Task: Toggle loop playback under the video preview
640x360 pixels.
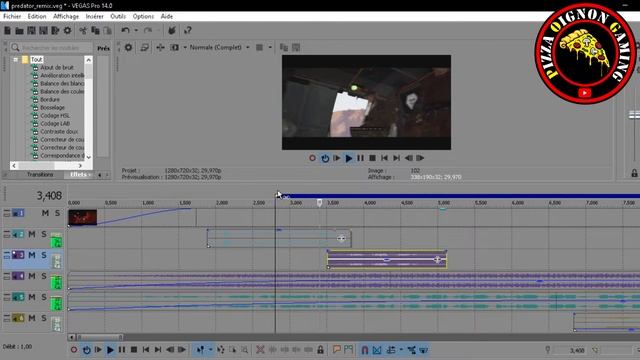Action: pyautogui.click(x=325, y=158)
